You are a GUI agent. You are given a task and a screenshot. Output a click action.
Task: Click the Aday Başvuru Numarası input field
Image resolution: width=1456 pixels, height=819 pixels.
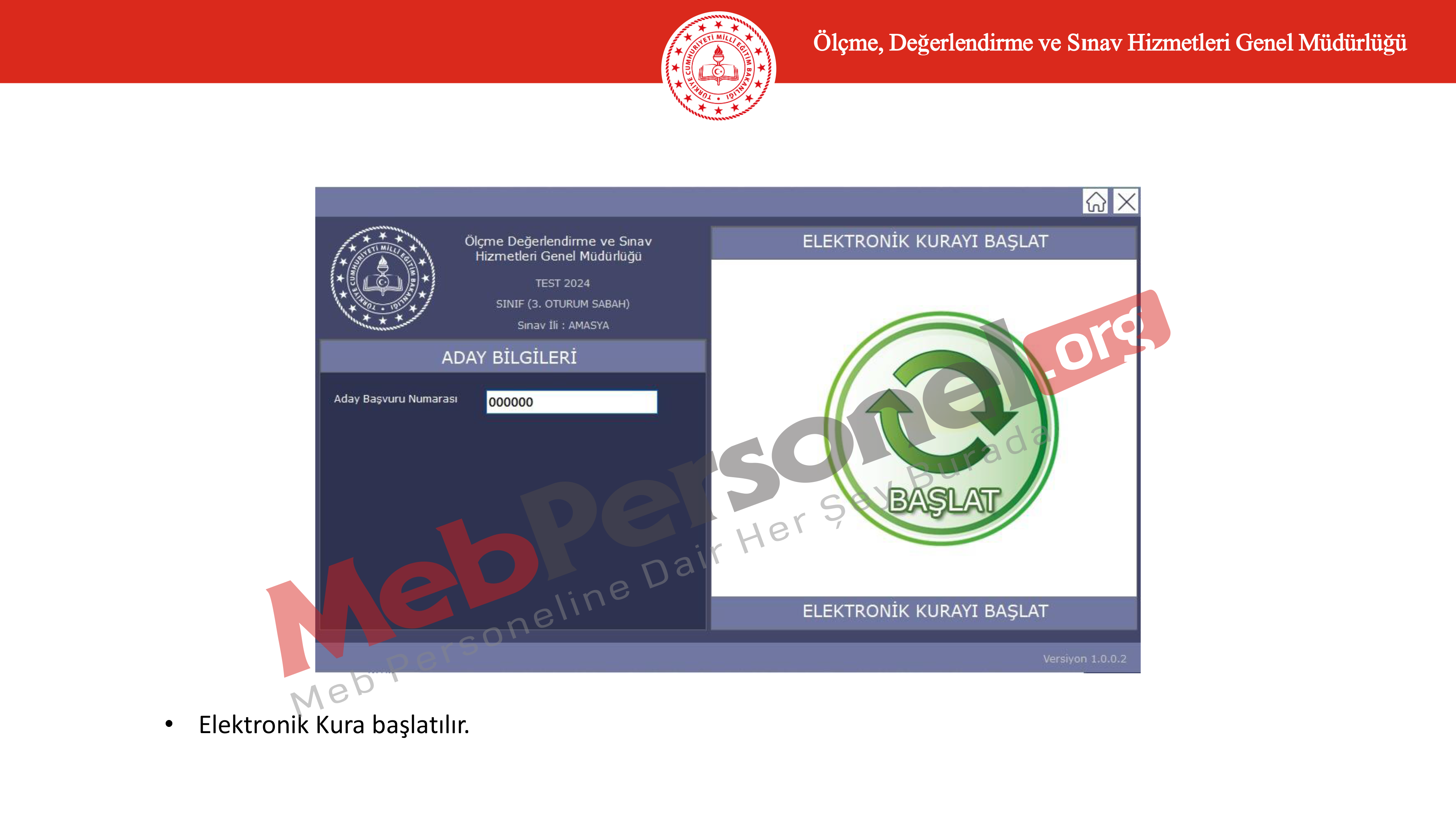[x=571, y=402]
